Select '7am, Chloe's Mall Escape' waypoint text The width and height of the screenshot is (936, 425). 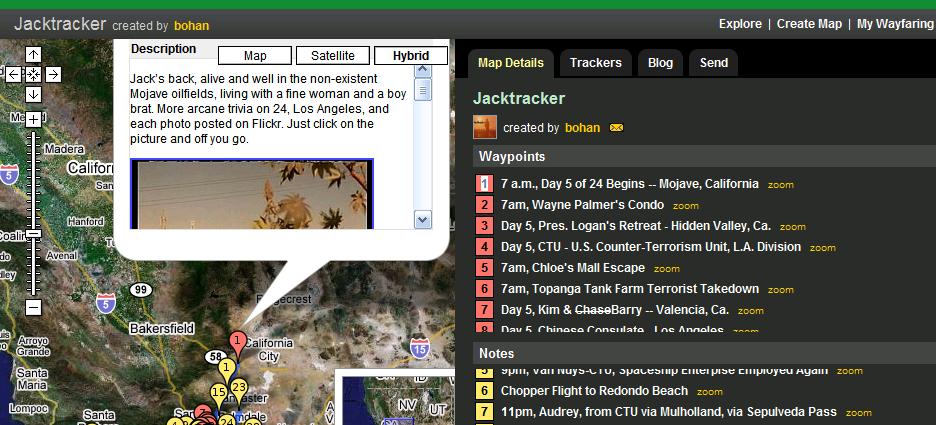(x=573, y=267)
